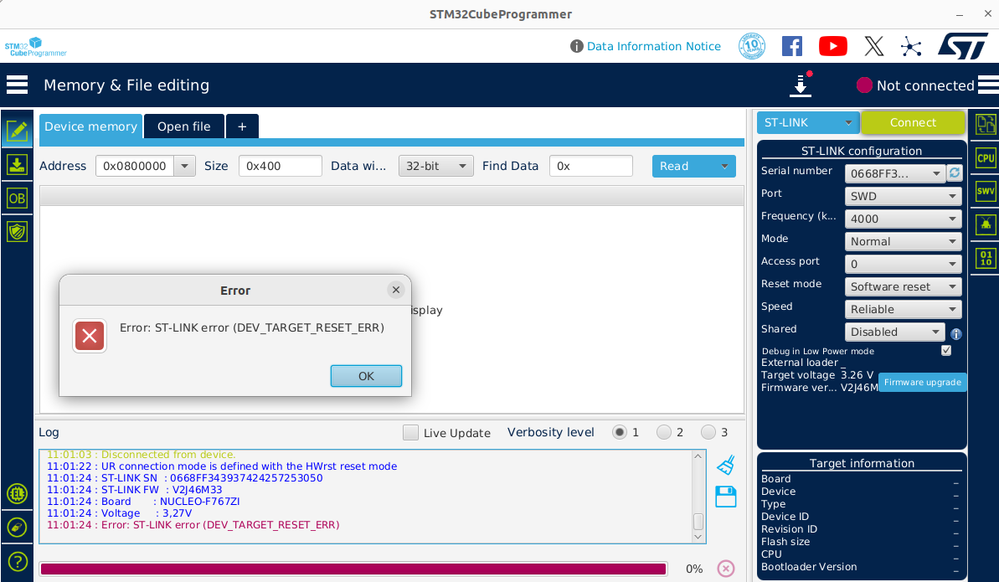This screenshot has height=582, width=999.
Task: Switch to the Open file tab
Action: [x=184, y=126]
